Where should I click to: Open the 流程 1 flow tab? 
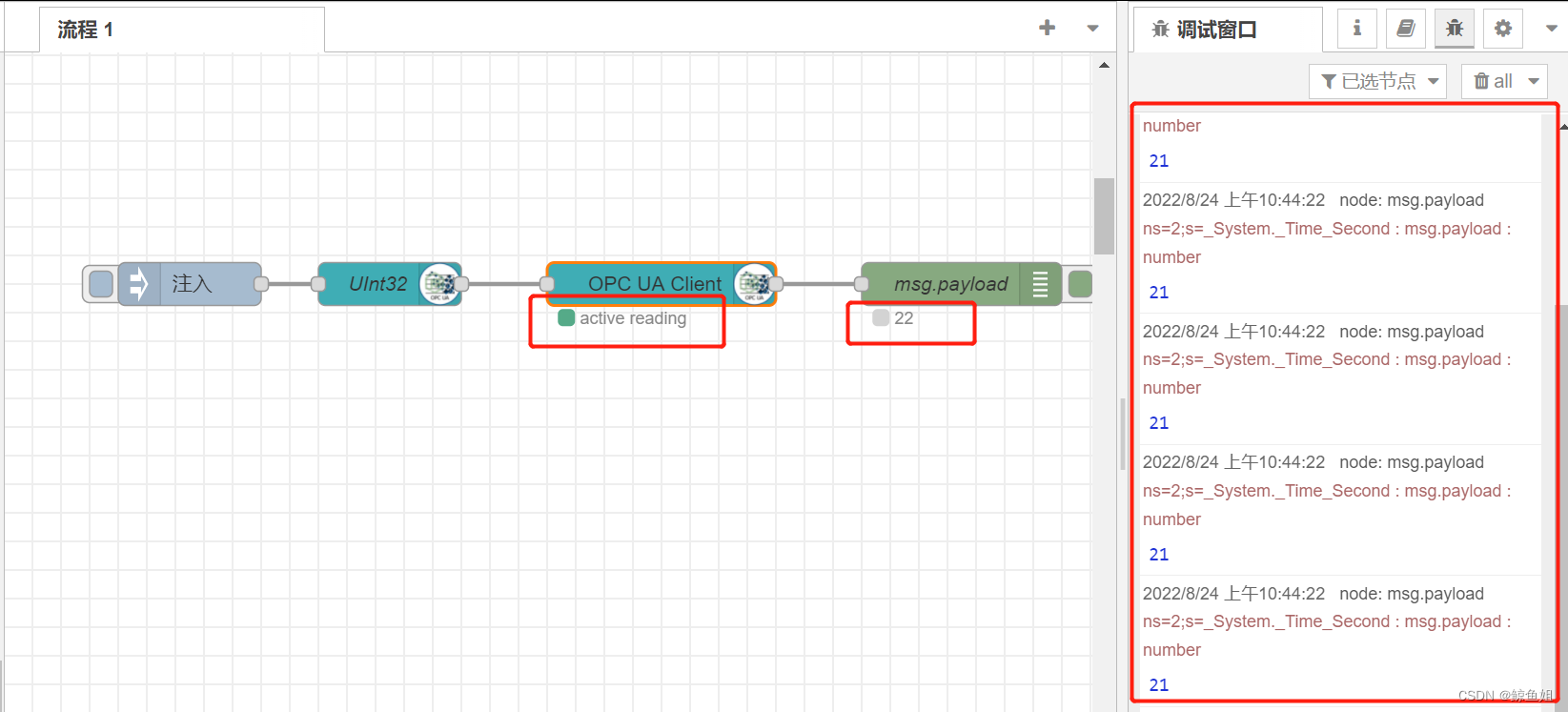(x=182, y=30)
